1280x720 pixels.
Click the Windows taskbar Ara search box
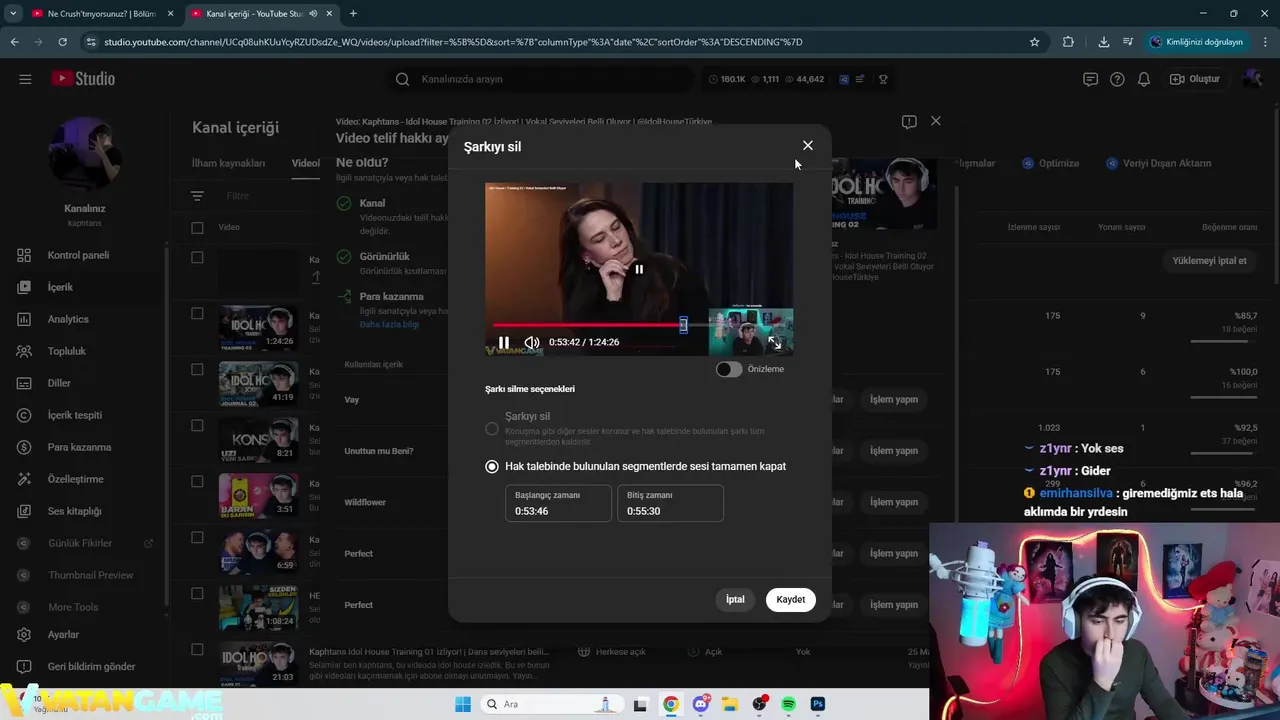tap(551, 704)
